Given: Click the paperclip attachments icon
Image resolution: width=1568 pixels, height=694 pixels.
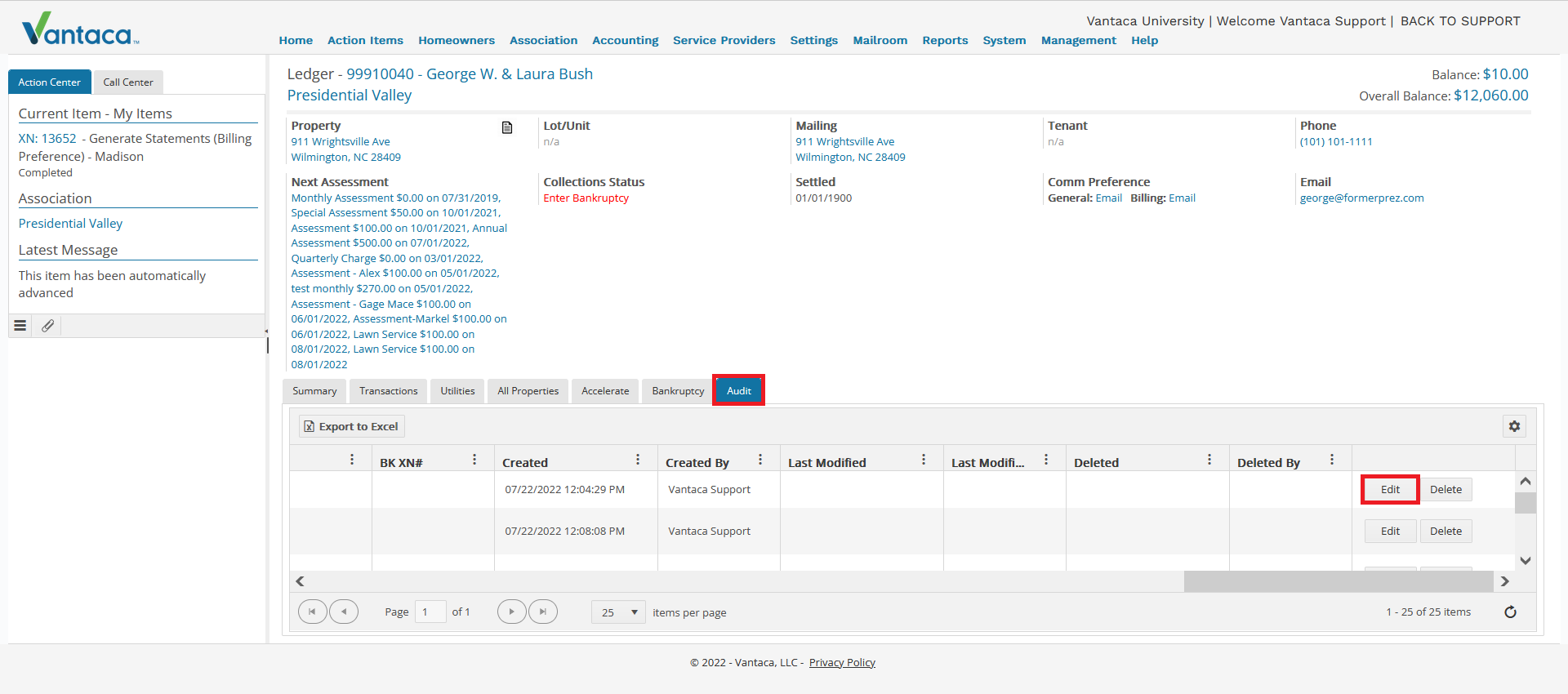Looking at the screenshot, I should pos(48,326).
